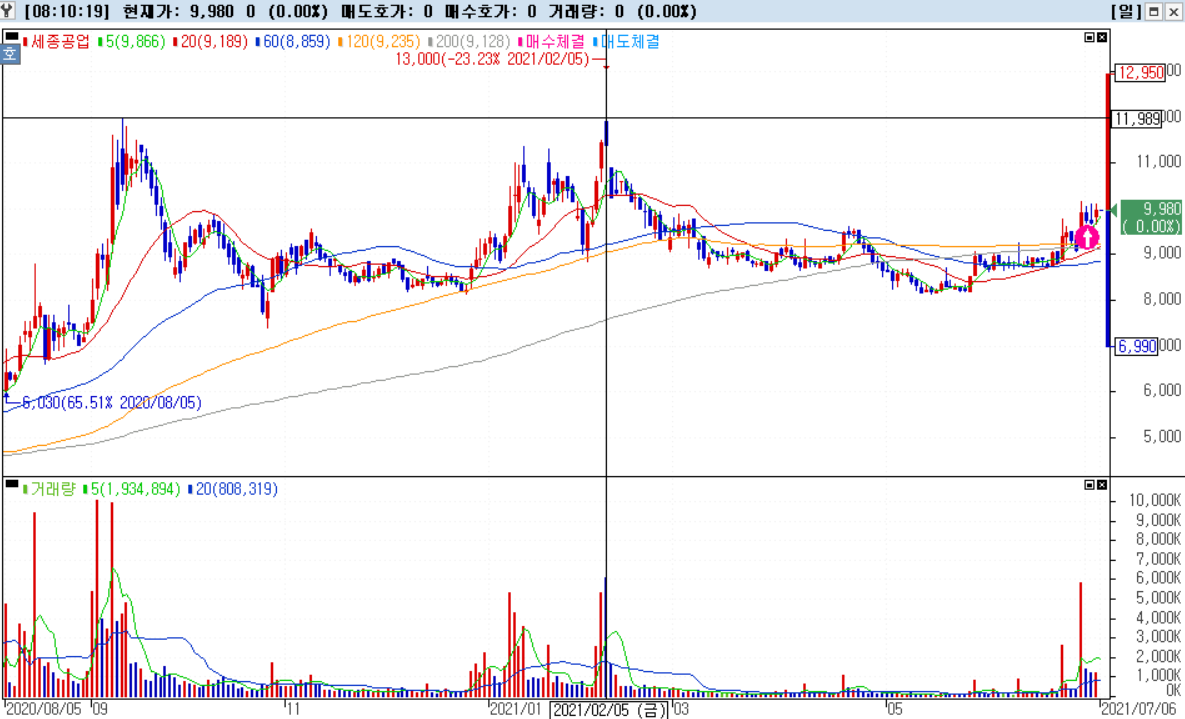Close the chart window via title bar X
This screenshot has width=1185, height=719.
(1173, 11)
